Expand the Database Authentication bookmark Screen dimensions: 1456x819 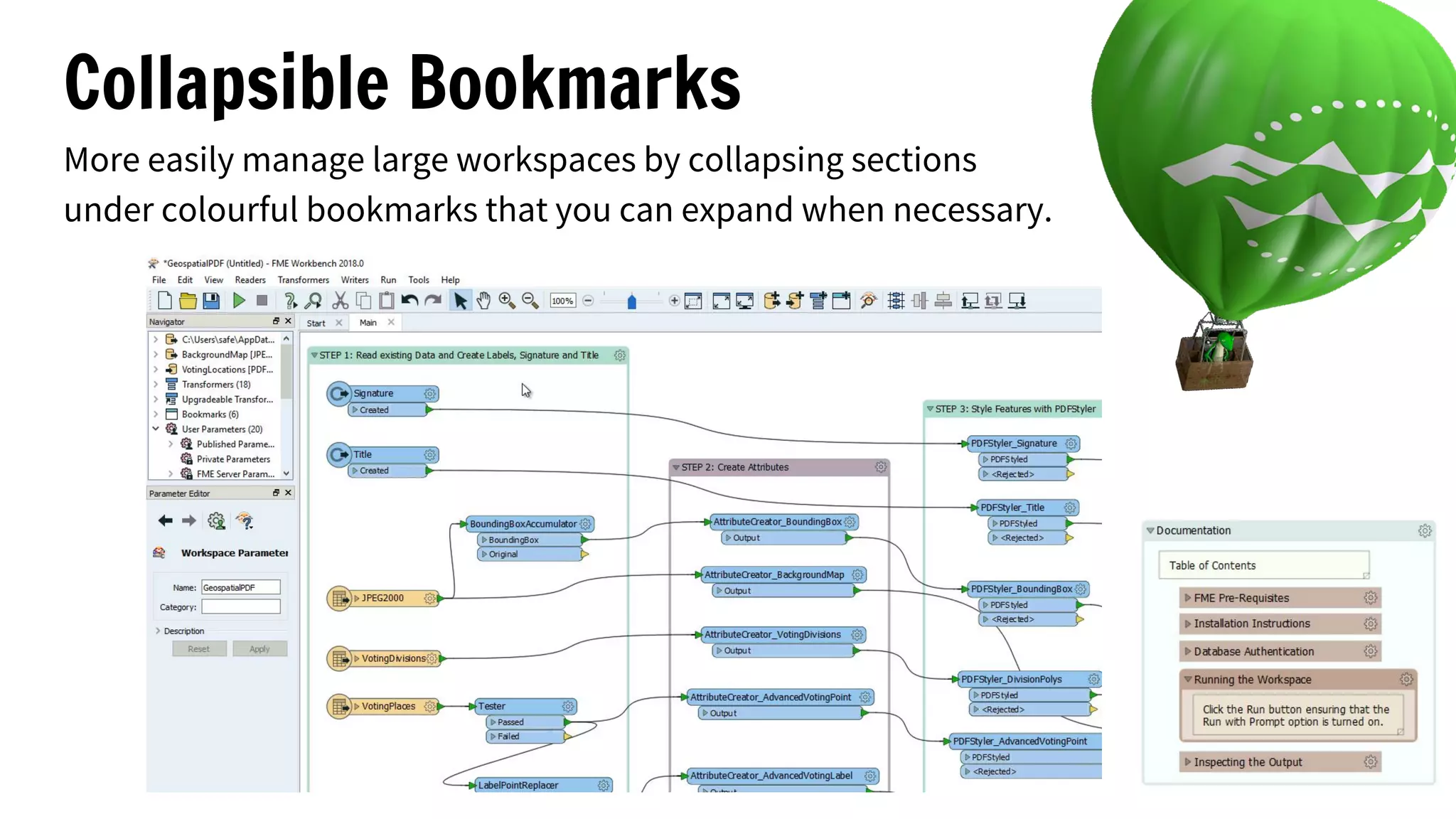pos(1187,651)
